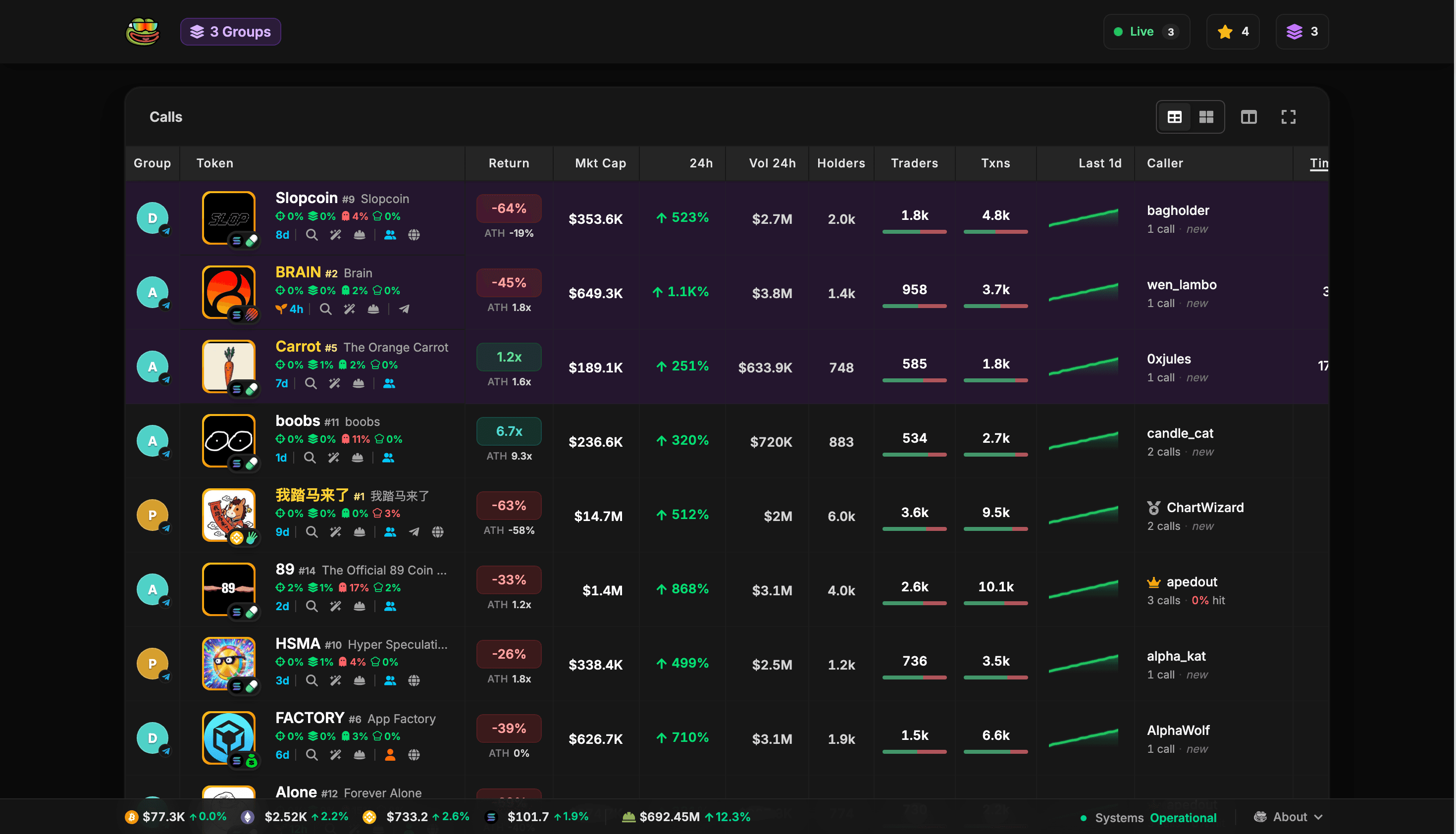Open caller ChartWizard profile
The height and width of the screenshot is (834, 1456).
pos(1205,508)
